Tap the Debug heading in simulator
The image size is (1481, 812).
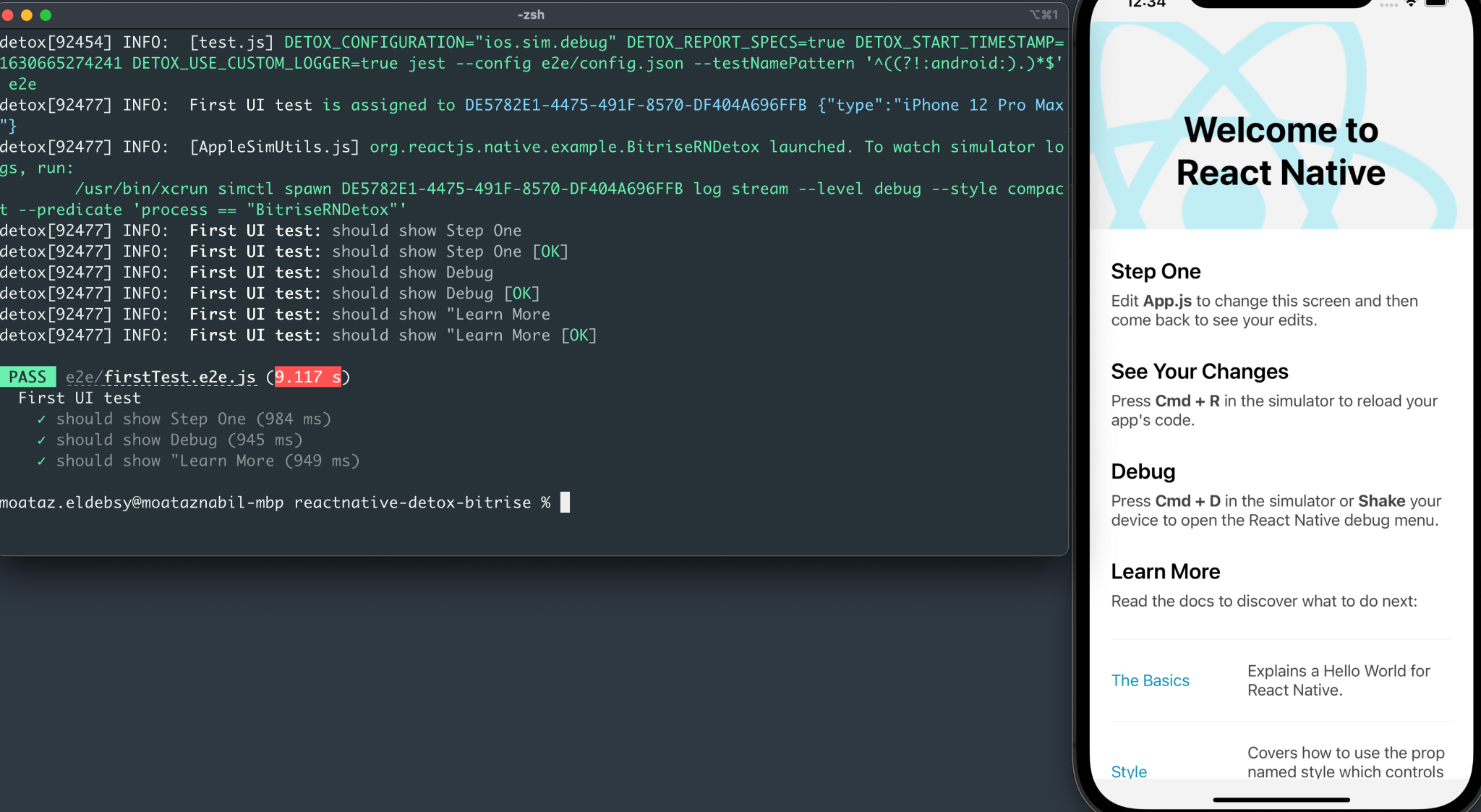1143,471
